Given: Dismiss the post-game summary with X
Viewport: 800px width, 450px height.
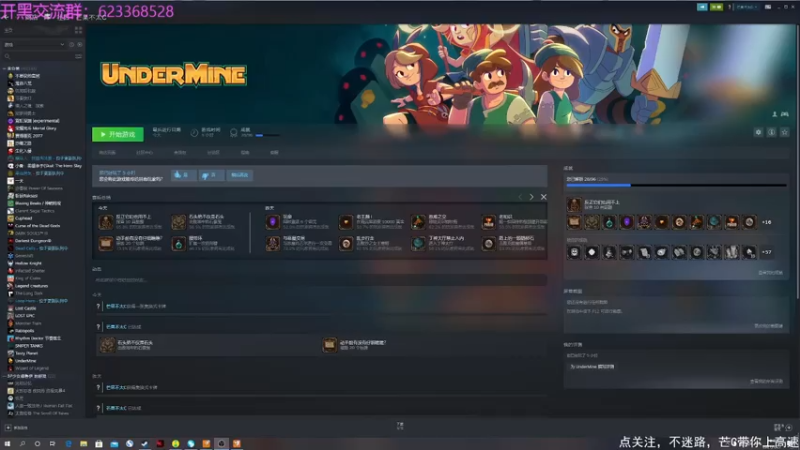Looking at the screenshot, I should 543,197.
